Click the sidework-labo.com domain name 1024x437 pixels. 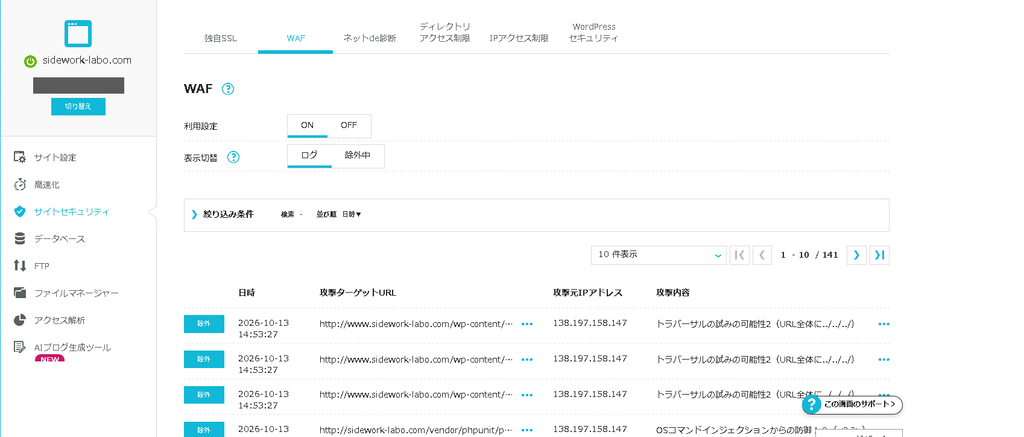tap(87, 60)
